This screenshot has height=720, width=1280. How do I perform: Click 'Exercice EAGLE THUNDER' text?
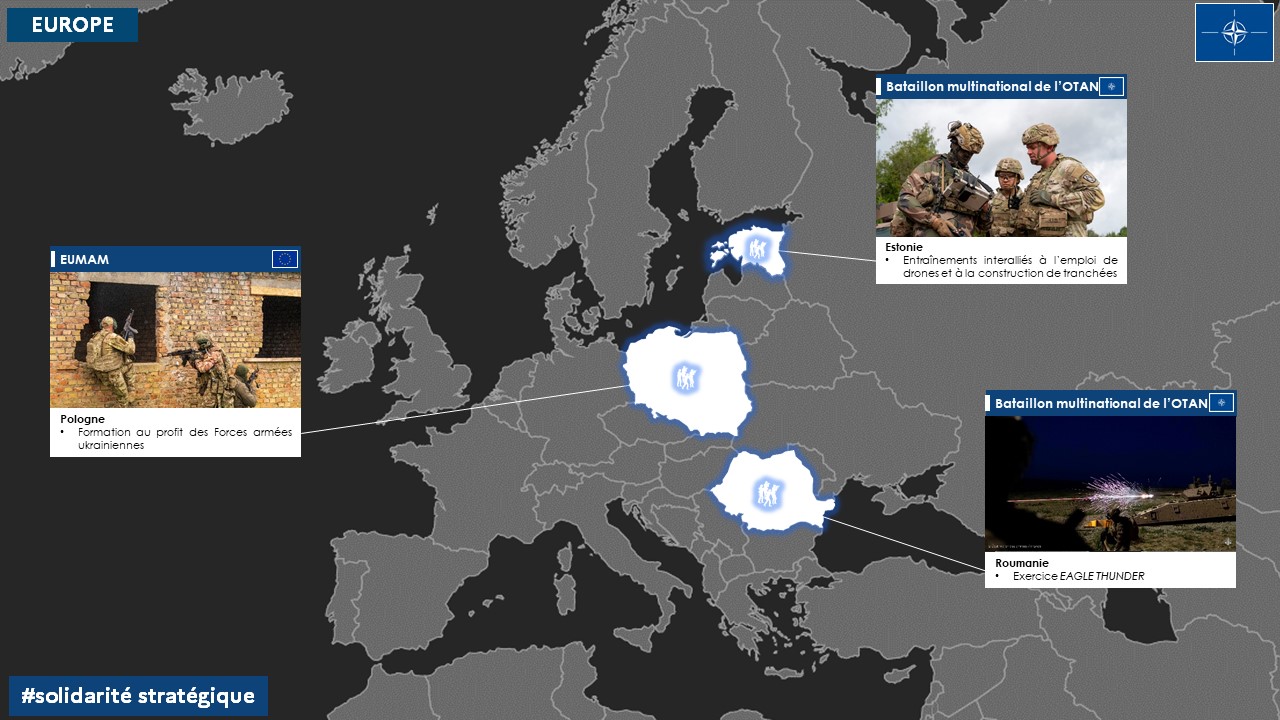click(x=1078, y=576)
